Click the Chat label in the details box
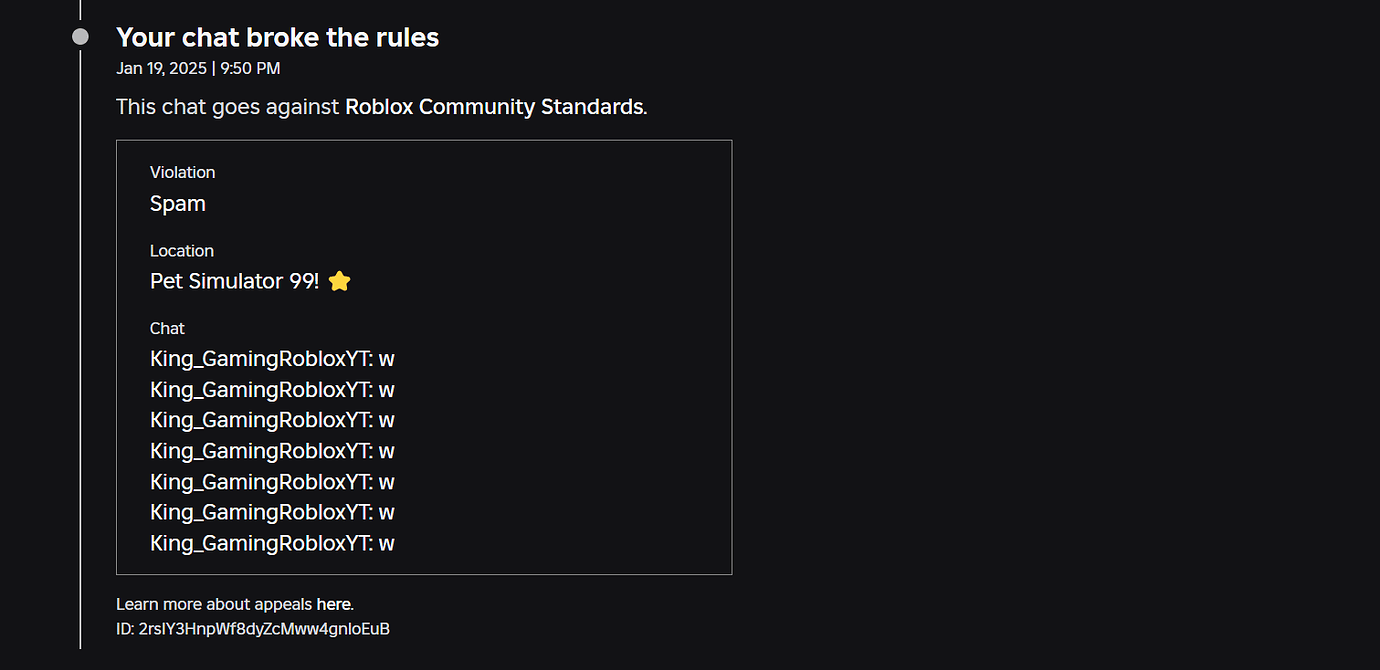 click(x=167, y=328)
